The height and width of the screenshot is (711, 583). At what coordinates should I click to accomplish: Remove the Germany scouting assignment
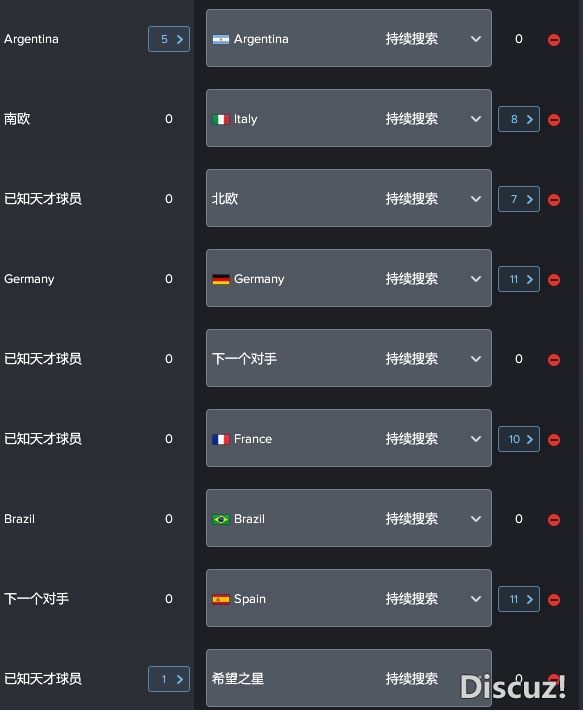click(x=554, y=280)
